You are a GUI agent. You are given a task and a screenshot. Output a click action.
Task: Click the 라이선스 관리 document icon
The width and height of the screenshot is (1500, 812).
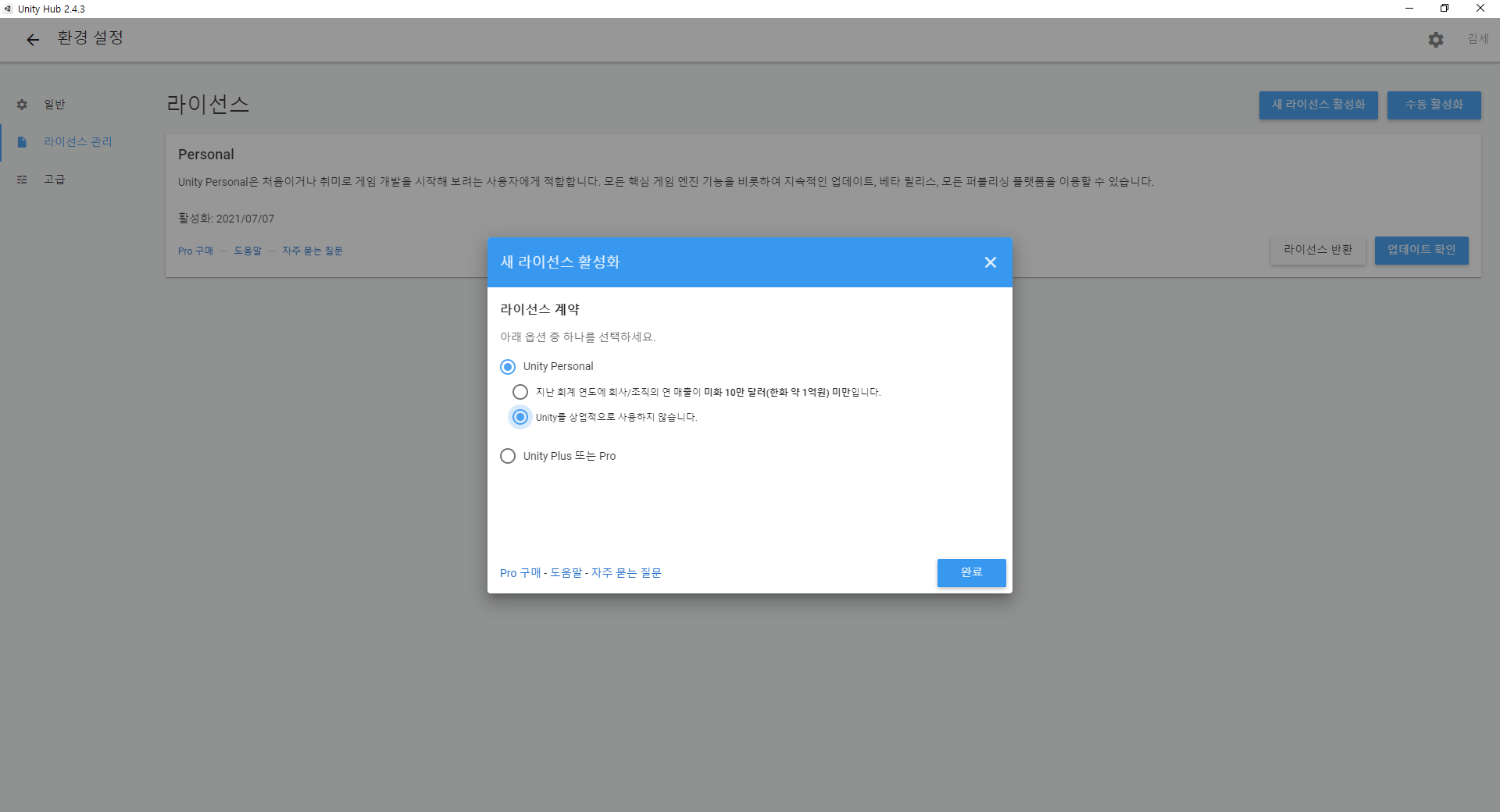pos(22,142)
